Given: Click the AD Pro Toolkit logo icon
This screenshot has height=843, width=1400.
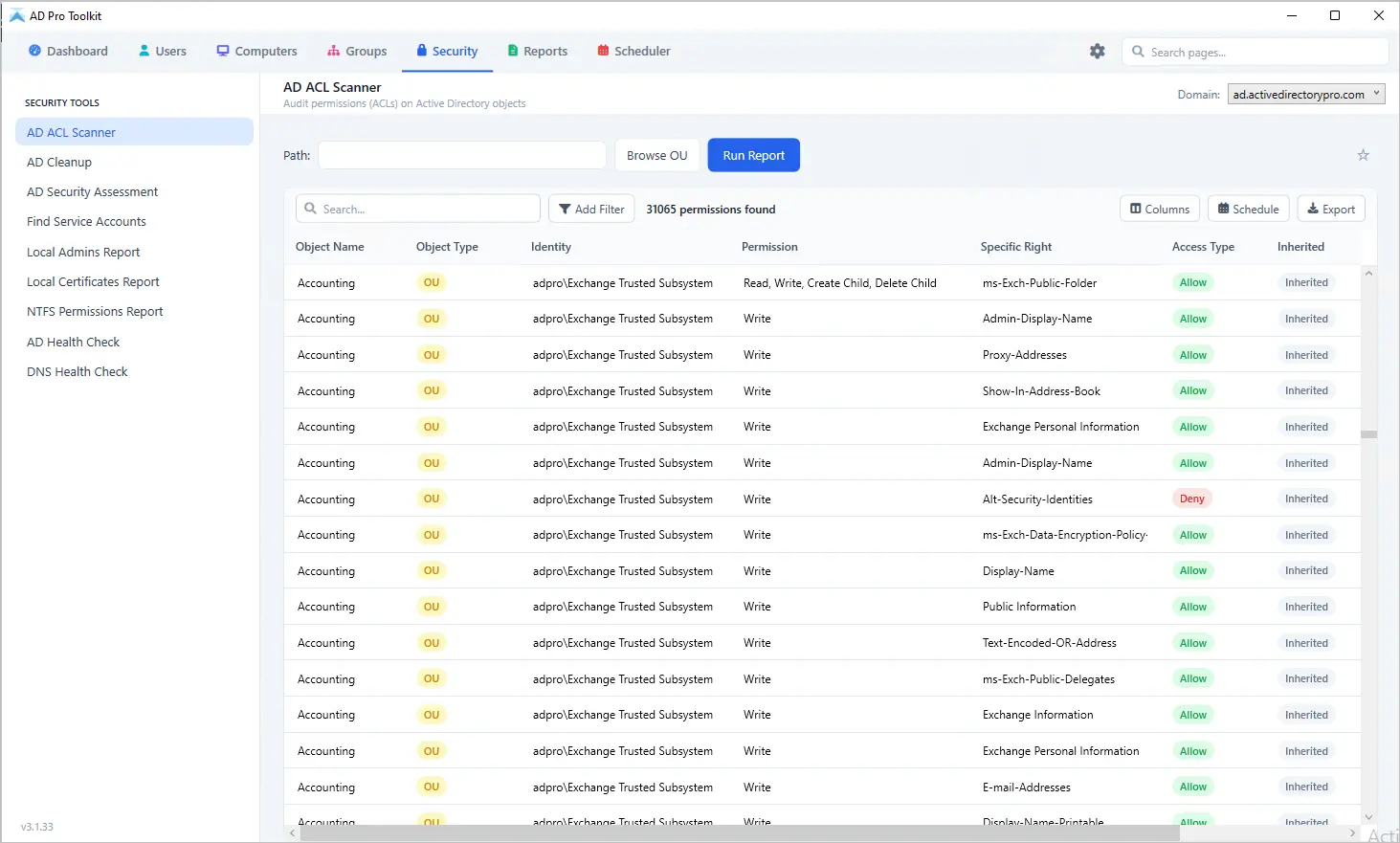Looking at the screenshot, I should click(16, 15).
